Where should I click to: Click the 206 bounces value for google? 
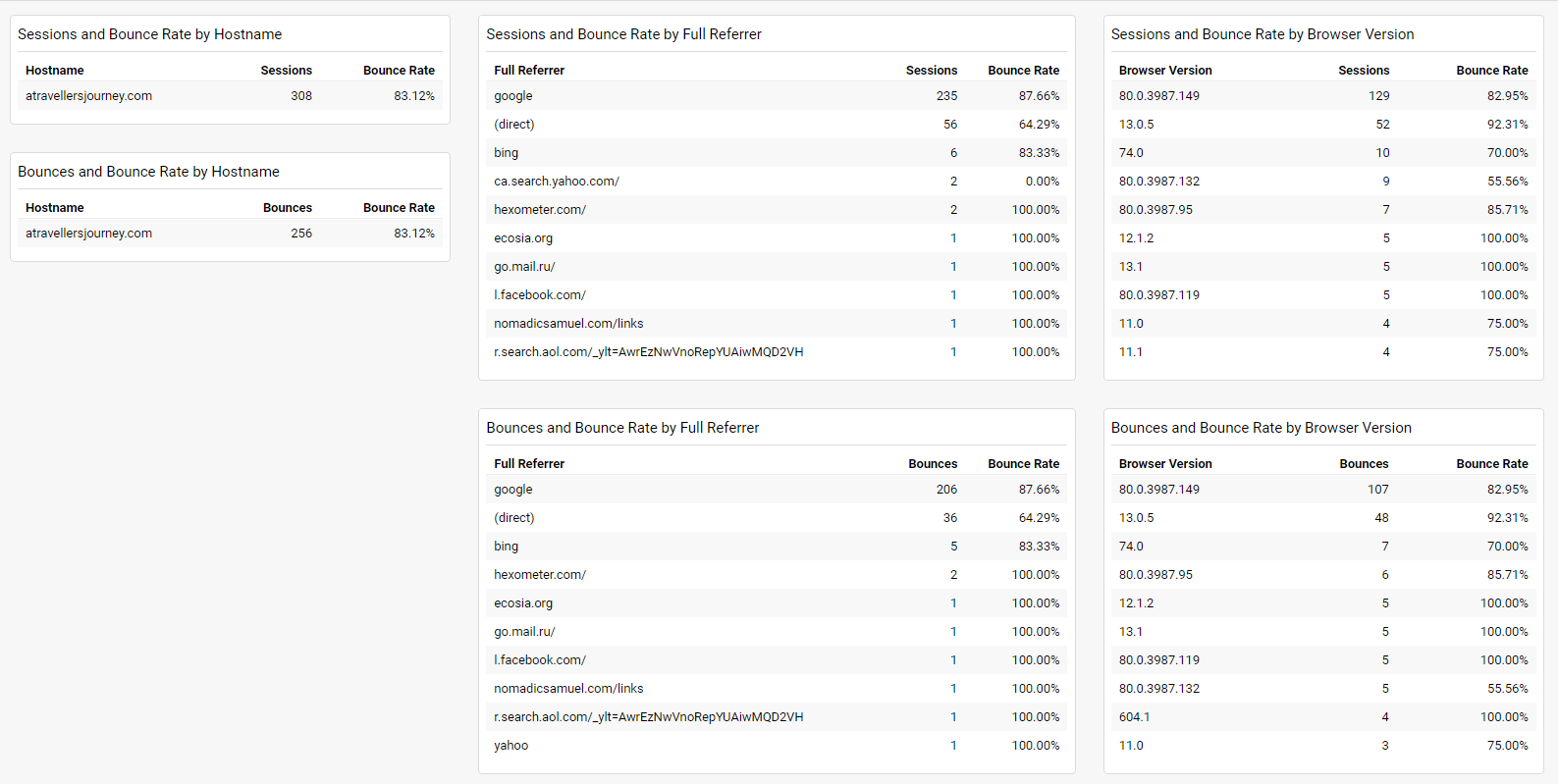pyautogui.click(x=946, y=490)
